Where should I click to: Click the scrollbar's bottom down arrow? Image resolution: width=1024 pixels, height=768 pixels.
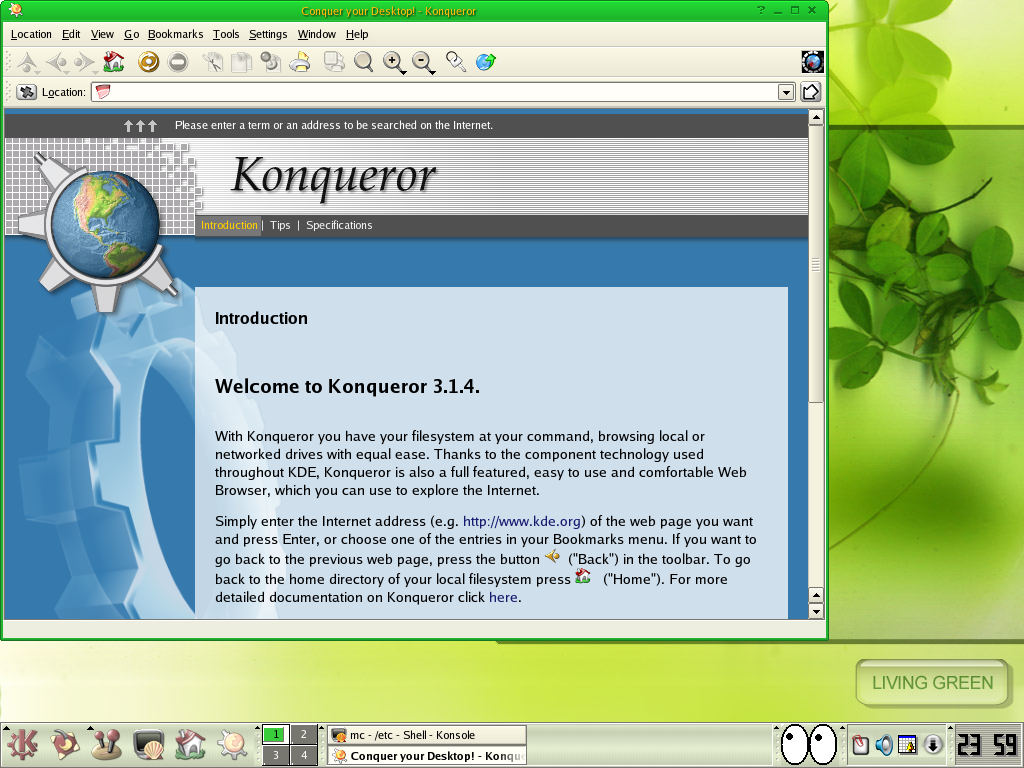(816, 611)
